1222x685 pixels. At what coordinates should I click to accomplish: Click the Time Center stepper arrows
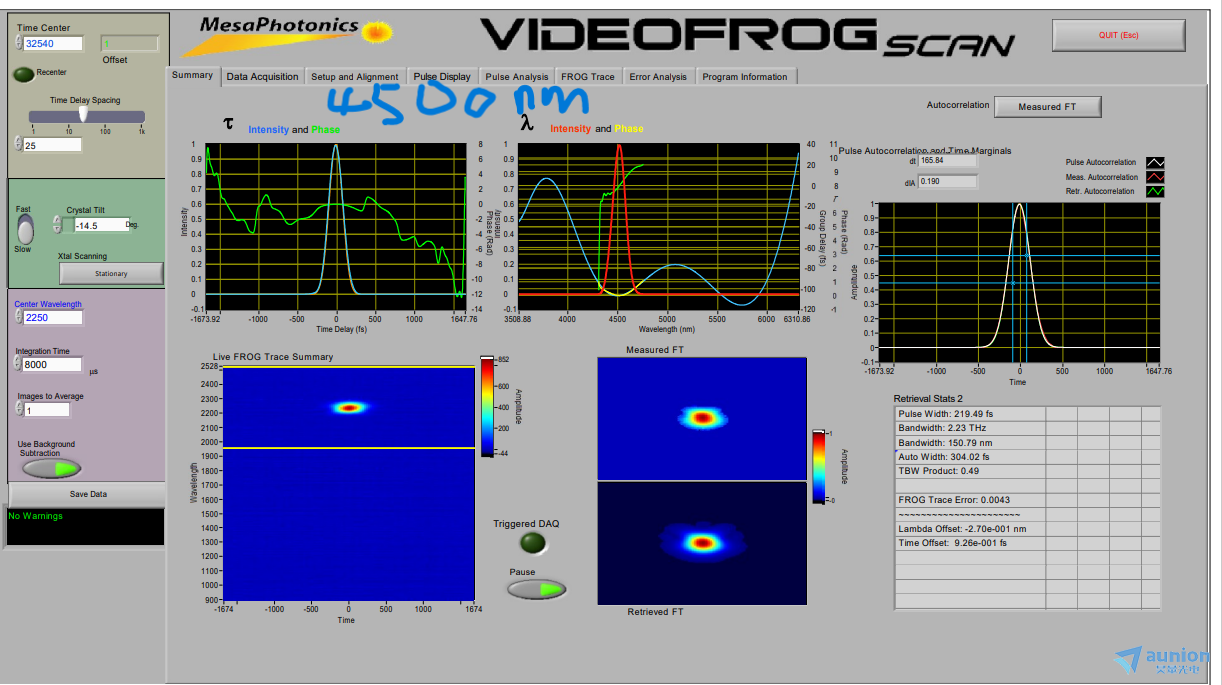[x=19, y=43]
